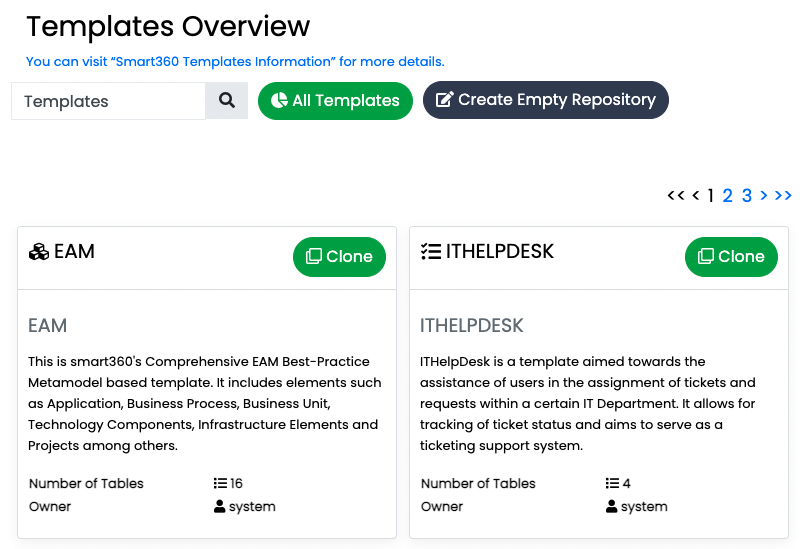Image resolution: width=811 pixels, height=549 pixels.
Task: Click the EAM cubes icon
Action: coord(39,252)
